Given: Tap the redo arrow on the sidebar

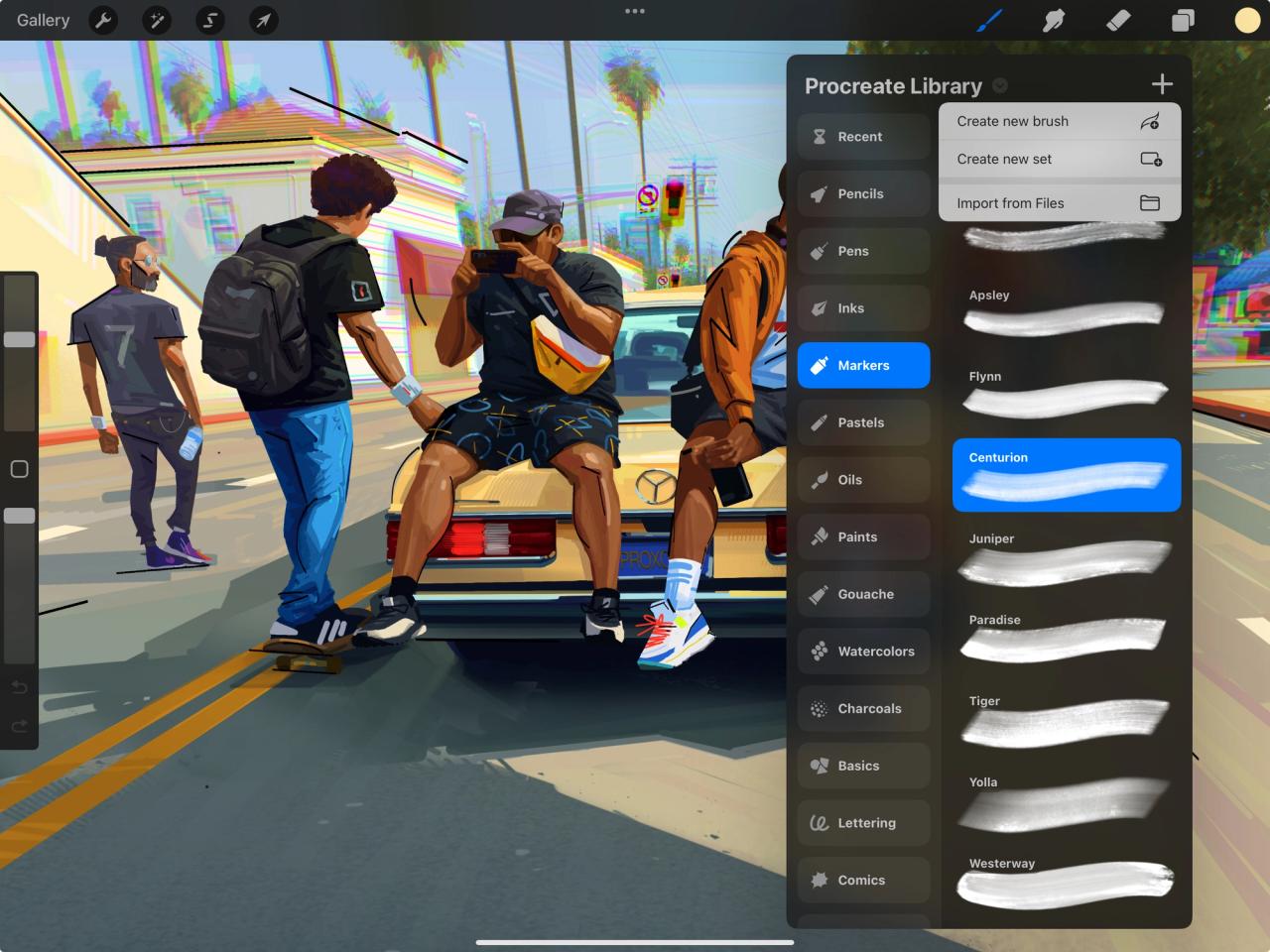Looking at the screenshot, I should click(x=19, y=725).
